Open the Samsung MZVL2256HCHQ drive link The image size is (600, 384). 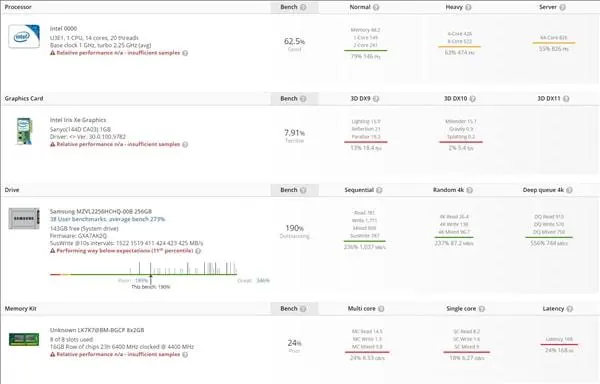101,211
